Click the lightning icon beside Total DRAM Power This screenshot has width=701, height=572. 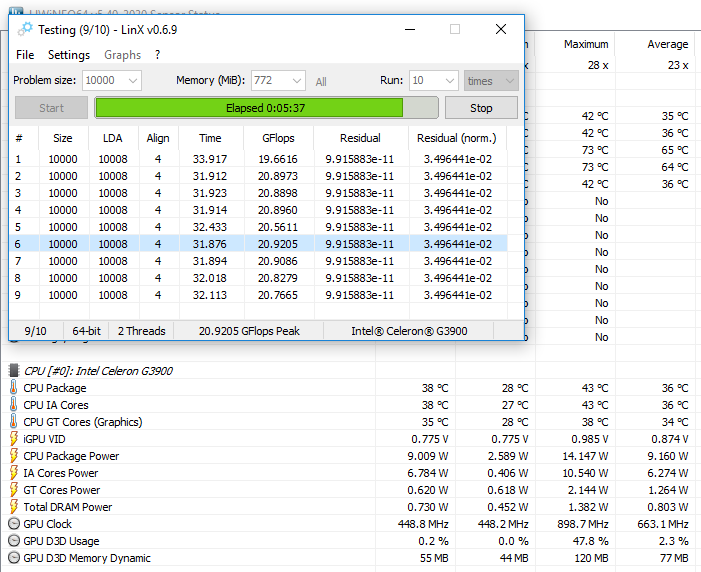(14, 507)
